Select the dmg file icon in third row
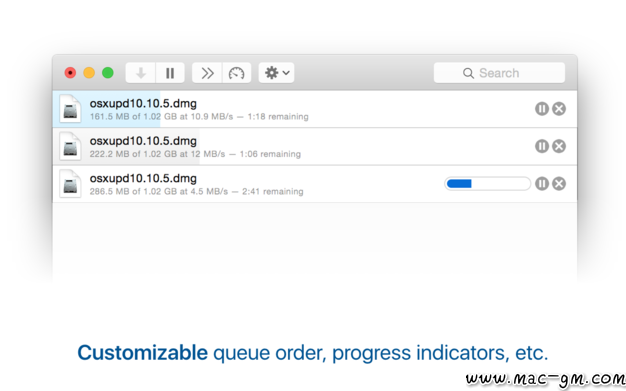 (70, 184)
